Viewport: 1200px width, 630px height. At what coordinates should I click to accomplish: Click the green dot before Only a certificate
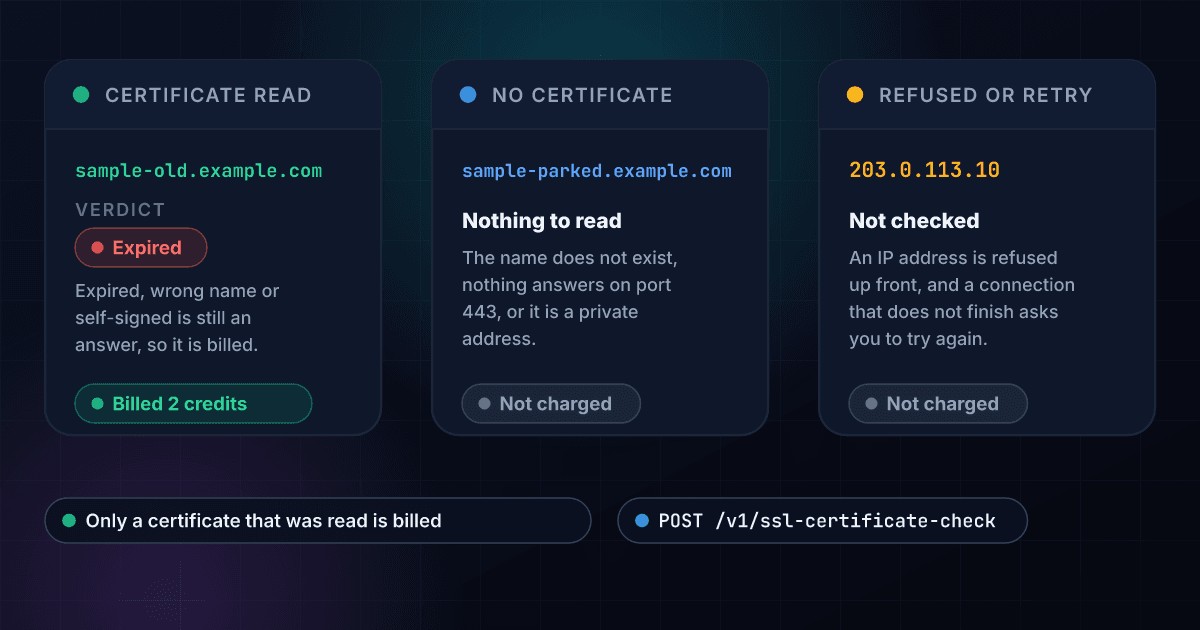pyautogui.click(x=69, y=521)
